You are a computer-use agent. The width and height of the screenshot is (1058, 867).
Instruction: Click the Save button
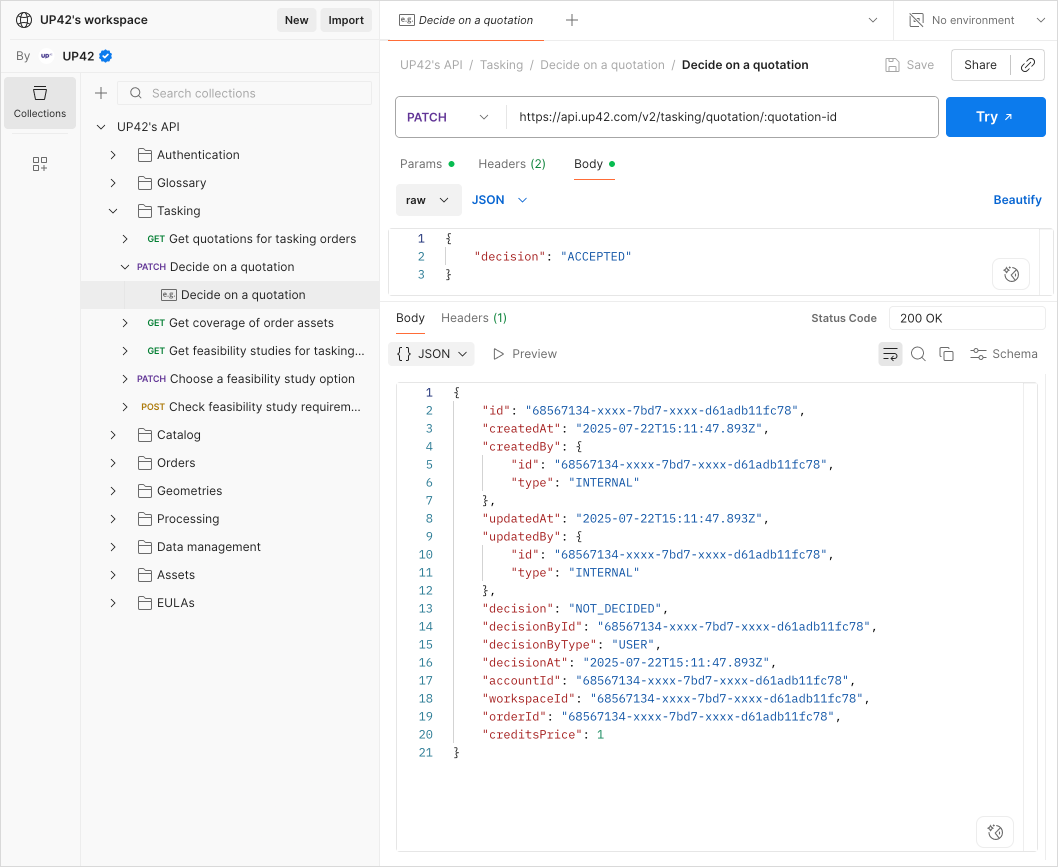point(910,65)
